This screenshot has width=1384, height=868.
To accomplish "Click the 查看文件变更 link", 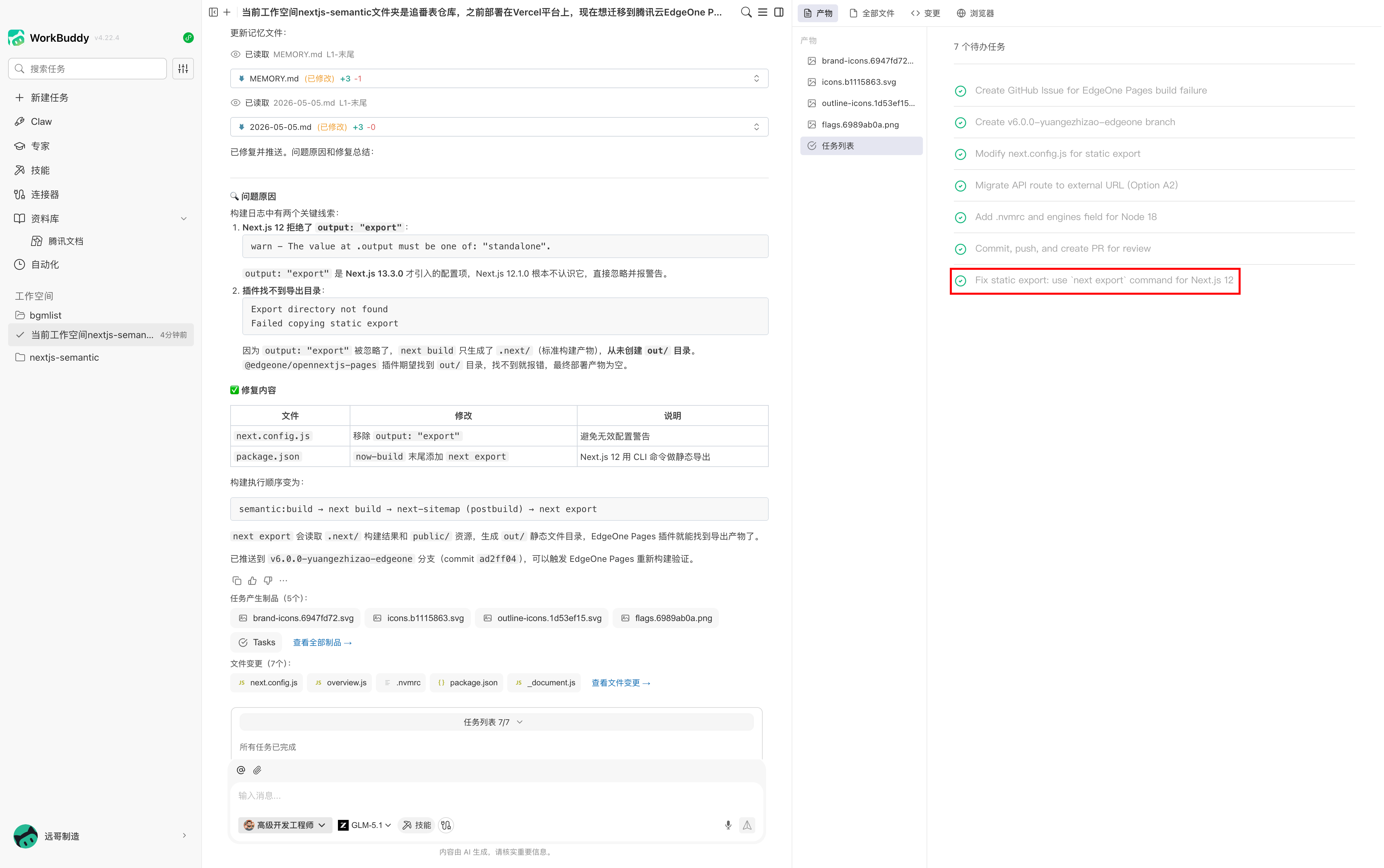I will (x=621, y=683).
